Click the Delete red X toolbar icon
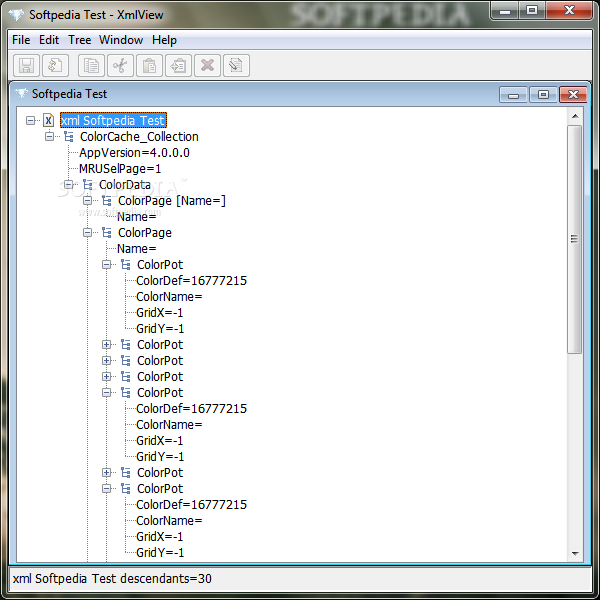This screenshot has height=600, width=600. 207,65
